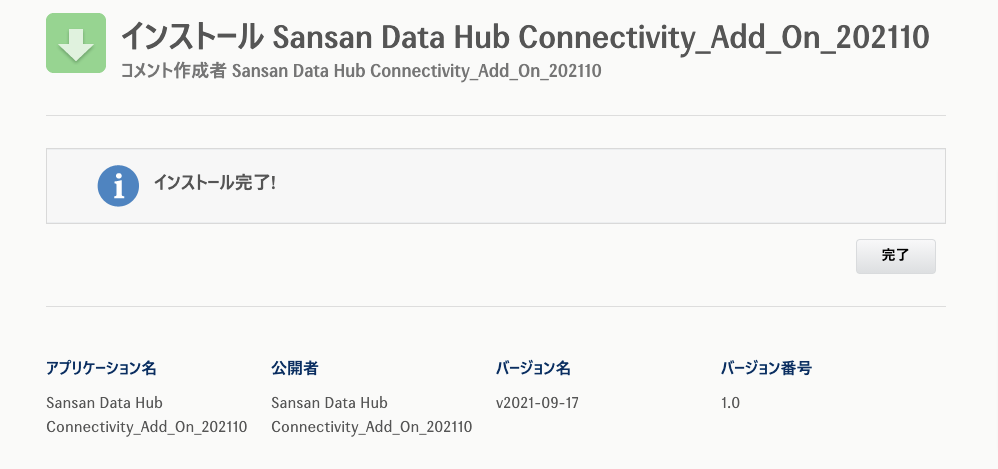Click the アプリケーション名 column label
Image resolution: width=998 pixels, height=469 pixels.
point(101,368)
